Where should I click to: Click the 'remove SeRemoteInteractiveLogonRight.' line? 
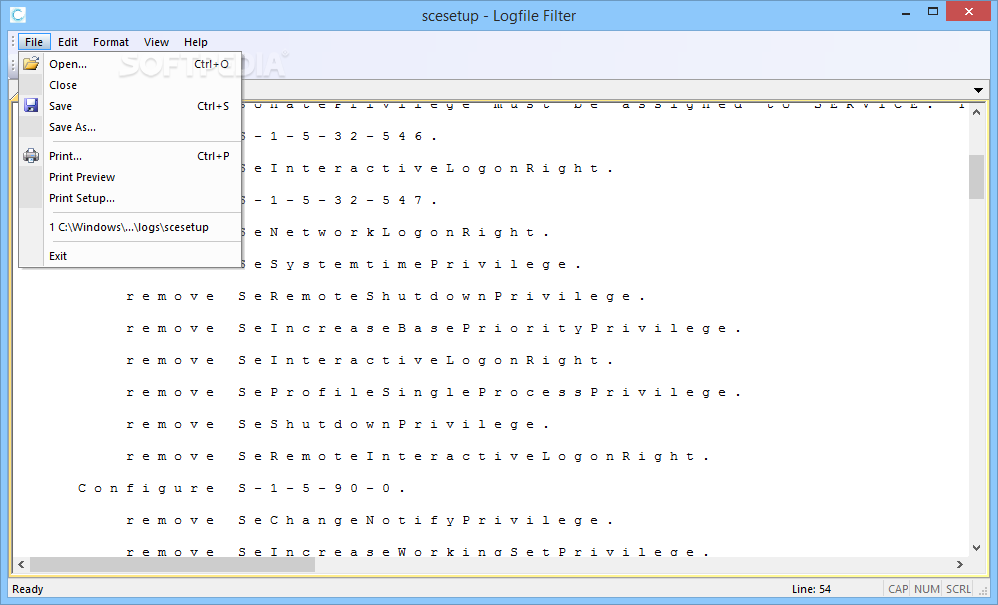point(418,456)
